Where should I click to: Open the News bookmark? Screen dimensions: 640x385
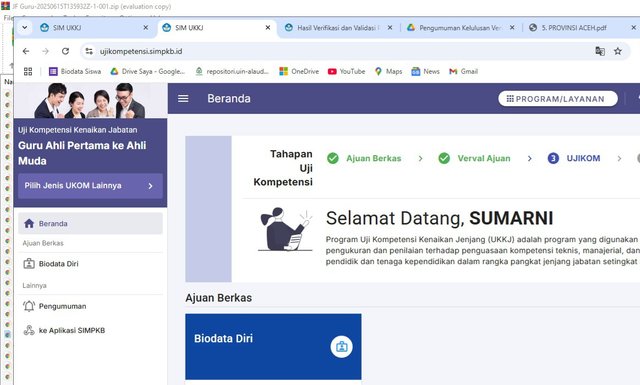tap(425, 71)
